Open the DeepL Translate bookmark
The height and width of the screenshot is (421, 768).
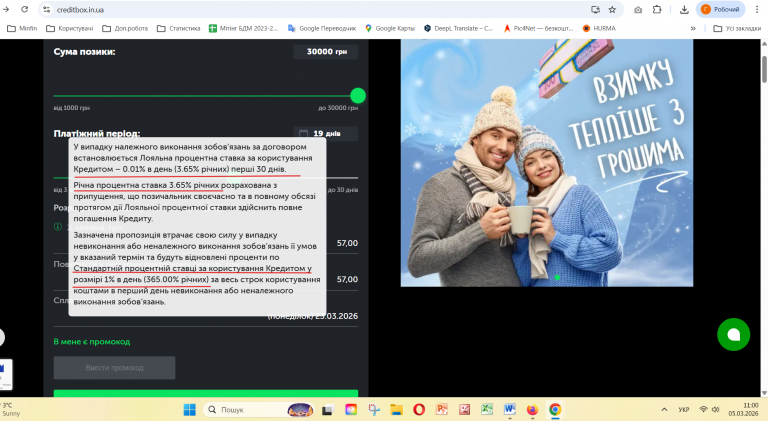[x=458, y=28]
